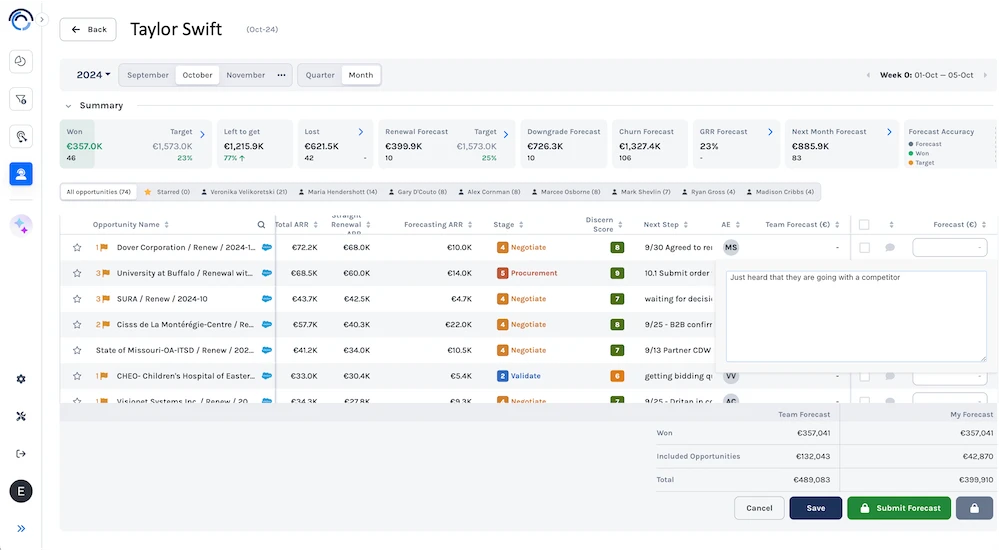Switch to the November month tab

pos(245,75)
